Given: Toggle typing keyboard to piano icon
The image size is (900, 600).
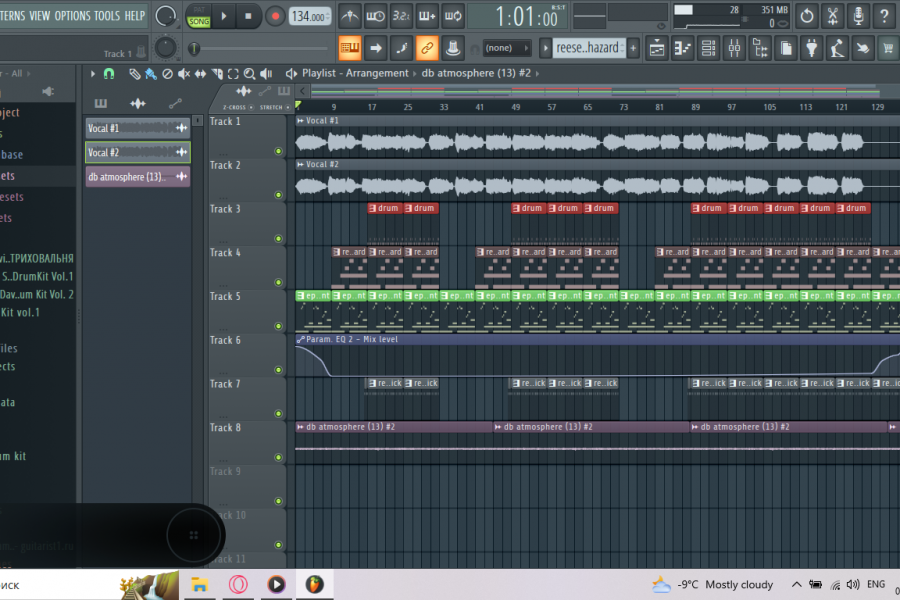Looking at the screenshot, I should pos(350,48).
